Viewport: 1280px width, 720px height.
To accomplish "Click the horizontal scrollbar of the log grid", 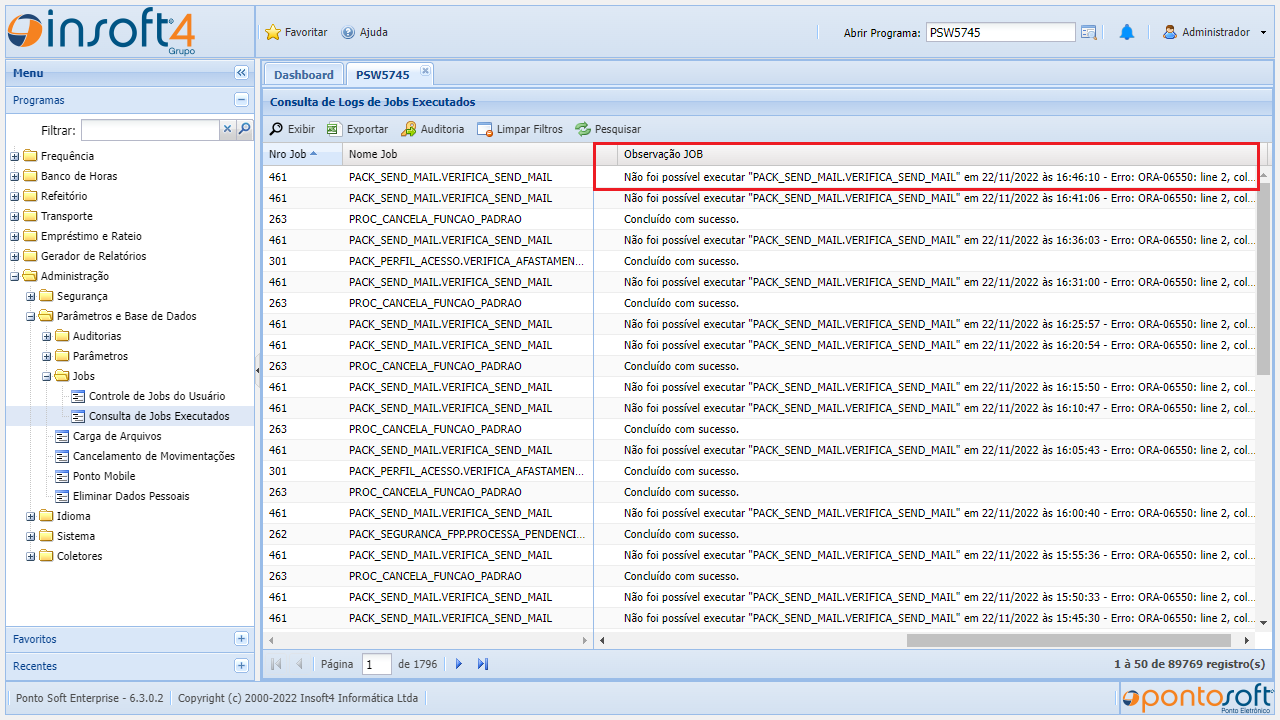I will (1068, 640).
